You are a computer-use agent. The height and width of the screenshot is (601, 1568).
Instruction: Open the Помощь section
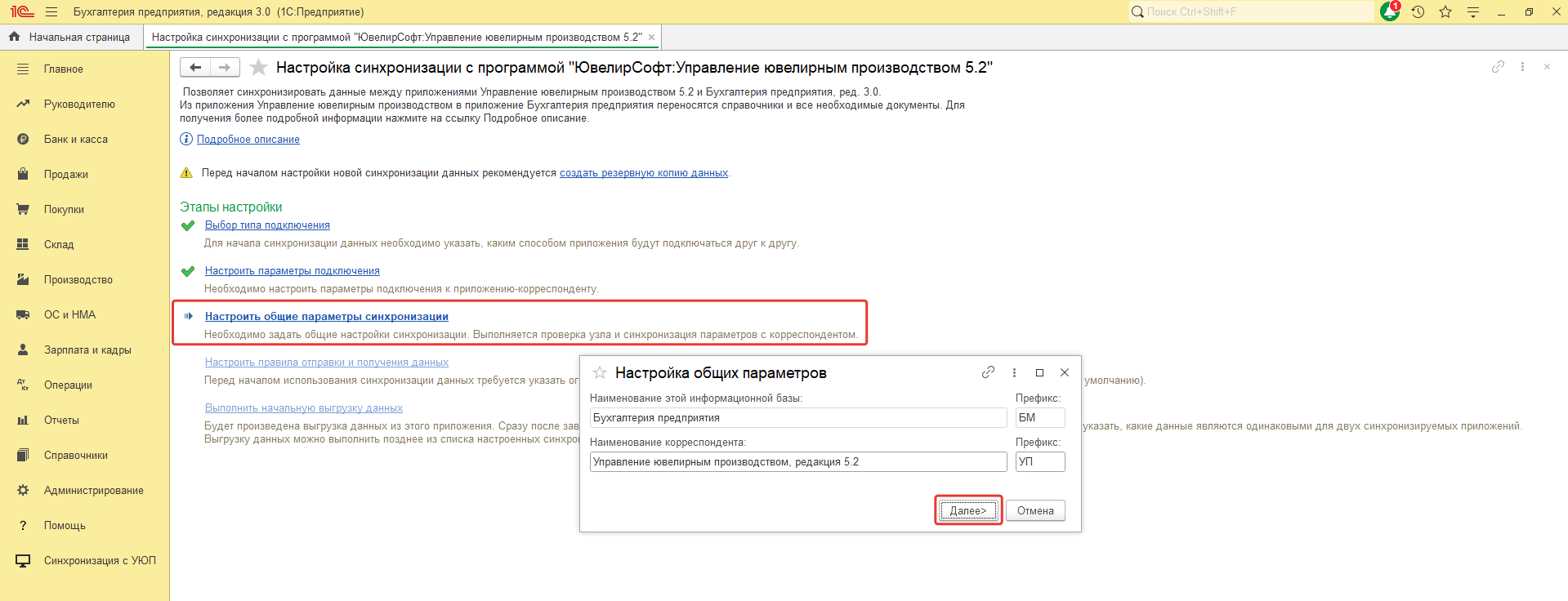click(65, 526)
